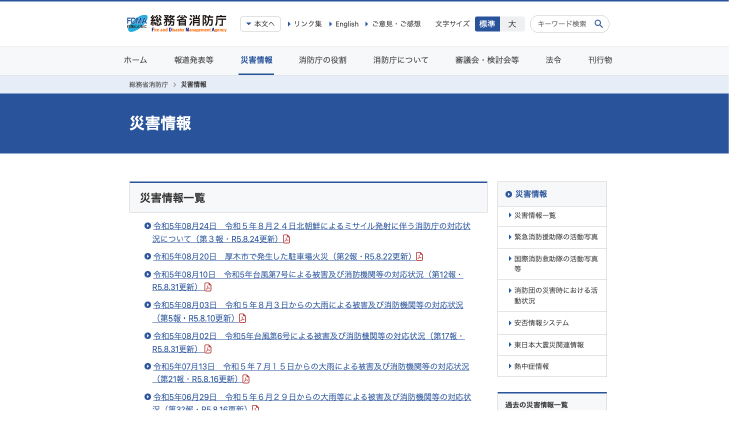Click sidebar 消防団の災害時における活動状況 link
Image resolution: width=729 pixels, height=425 pixels.
[556, 295]
